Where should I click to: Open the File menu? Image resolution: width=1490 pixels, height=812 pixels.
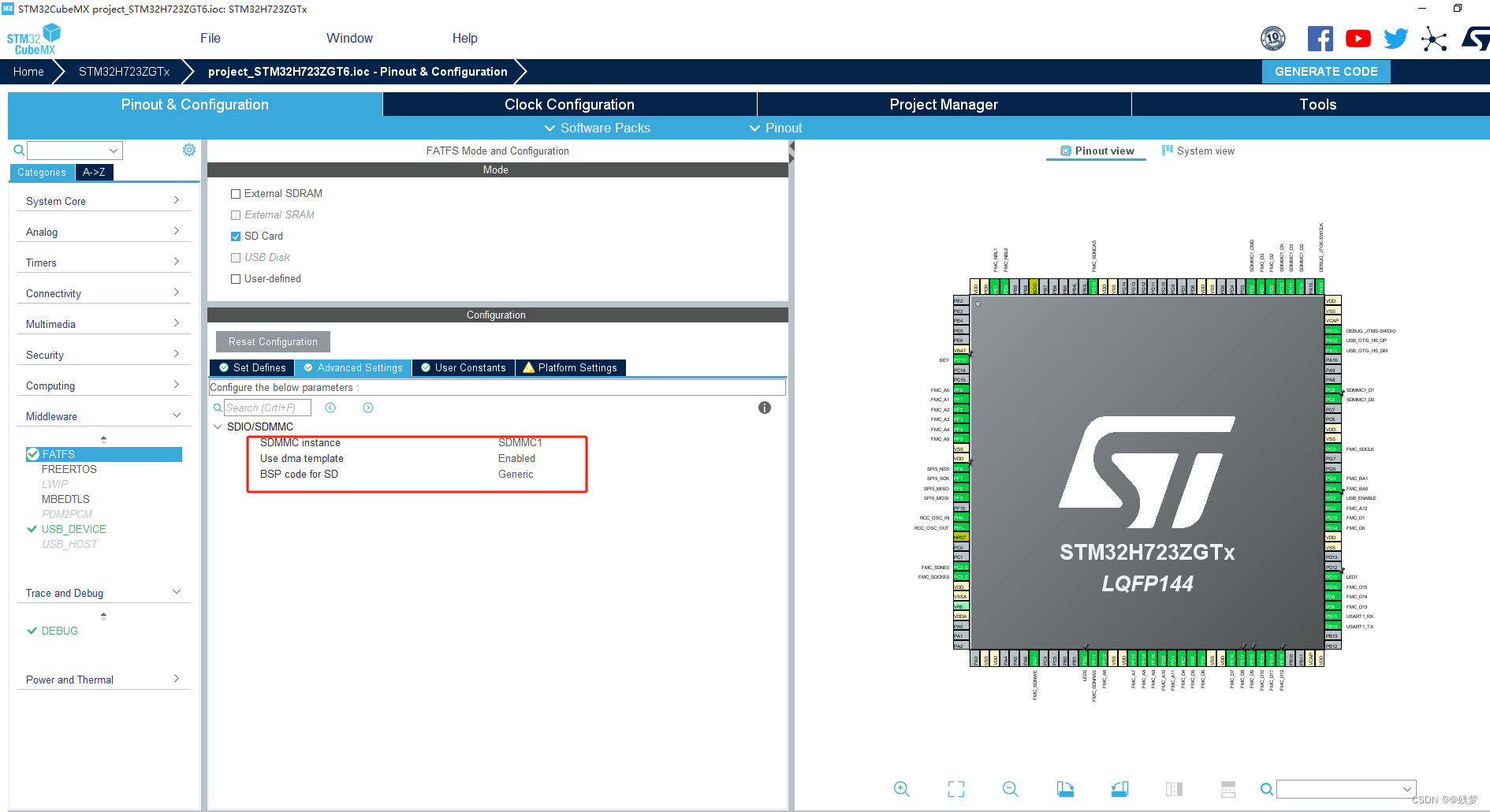coord(210,38)
